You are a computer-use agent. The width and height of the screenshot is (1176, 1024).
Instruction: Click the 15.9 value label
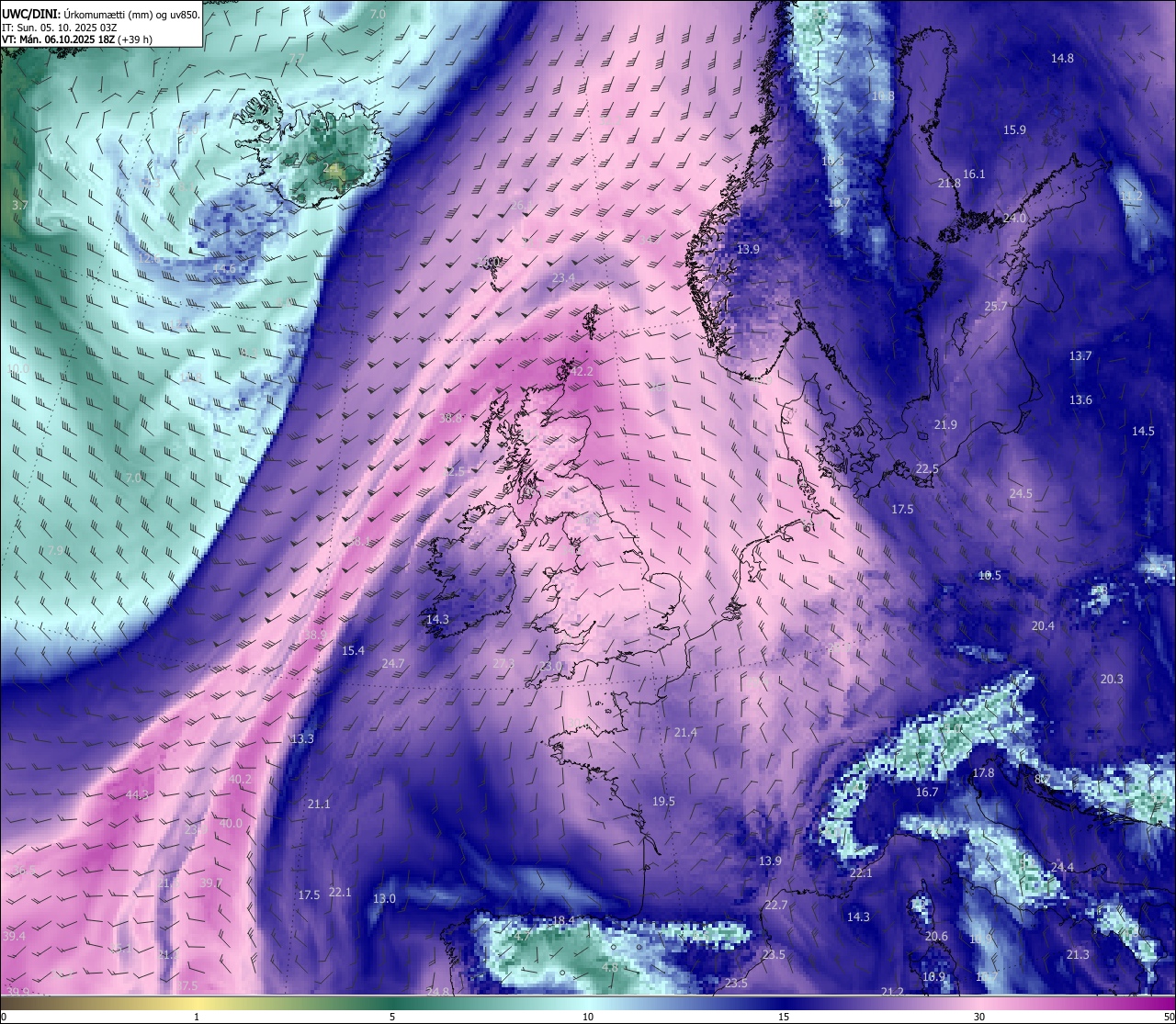point(1014,129)
